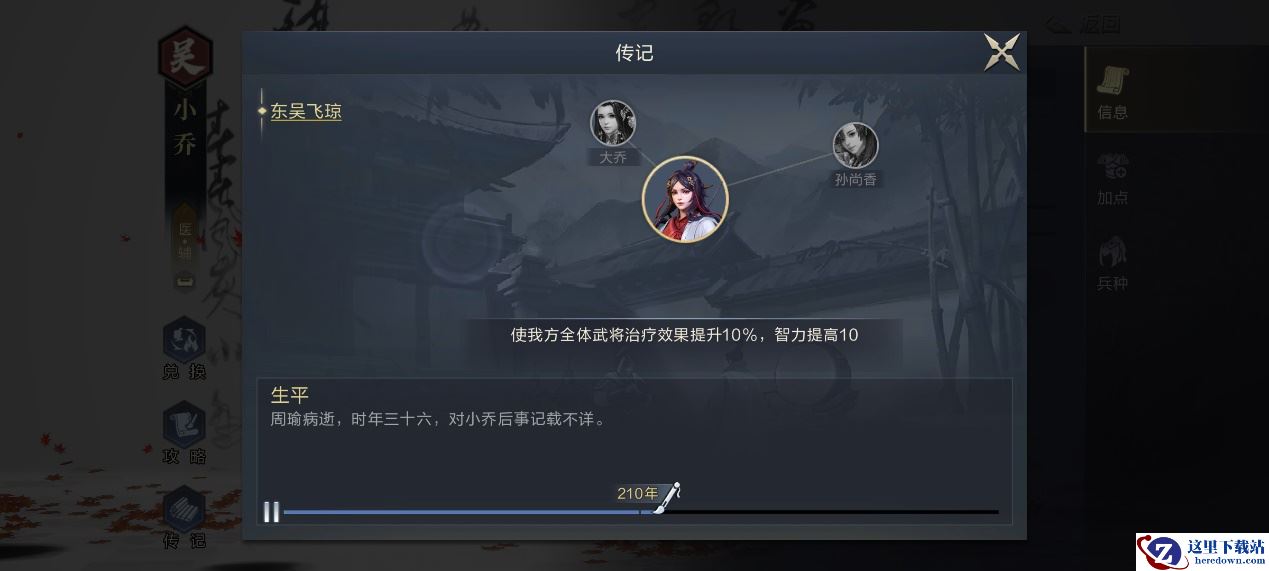Switch to the 加点 tab
Screen dimensions: 1269x571
[1112, 178]
